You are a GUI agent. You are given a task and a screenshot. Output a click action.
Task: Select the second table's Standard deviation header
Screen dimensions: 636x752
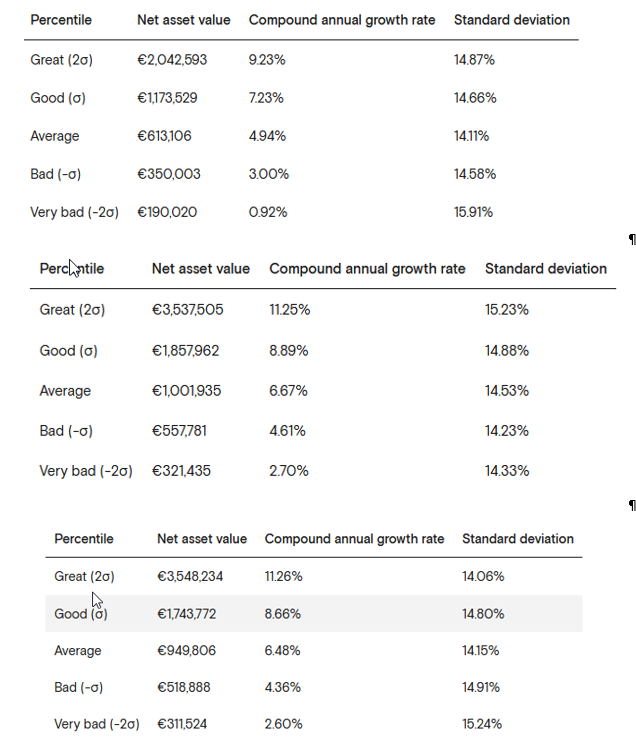[x=546, y=269]
